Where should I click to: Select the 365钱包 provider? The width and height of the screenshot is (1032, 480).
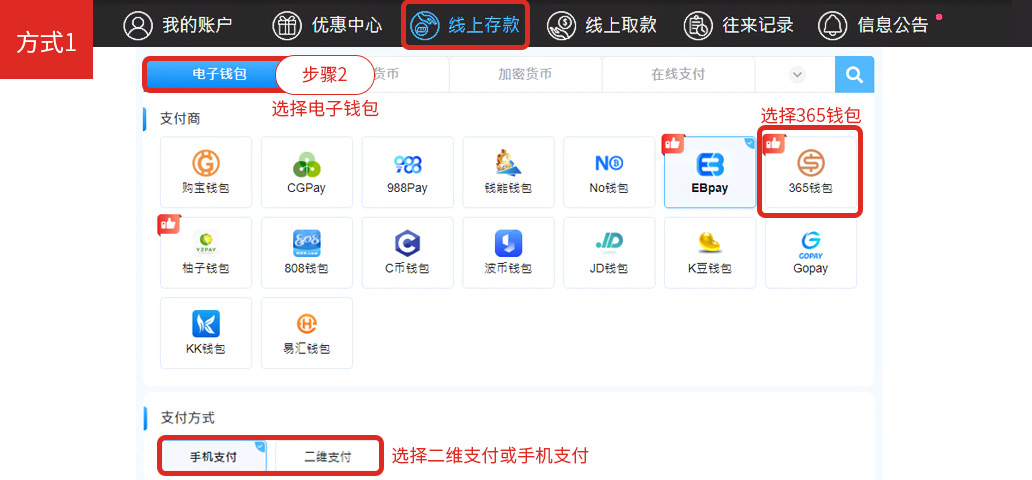click(811, 173)
